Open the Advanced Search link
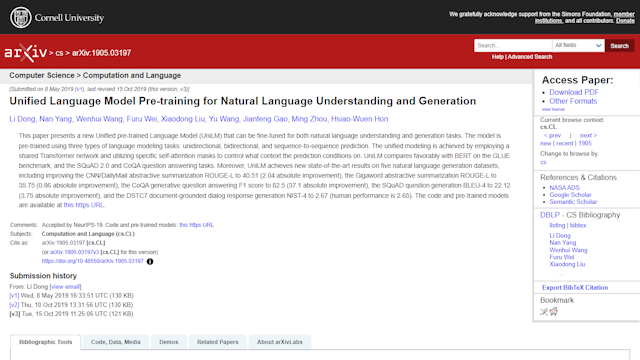The width and height of the screenshot is (640, 360). [x=530, y=57]
